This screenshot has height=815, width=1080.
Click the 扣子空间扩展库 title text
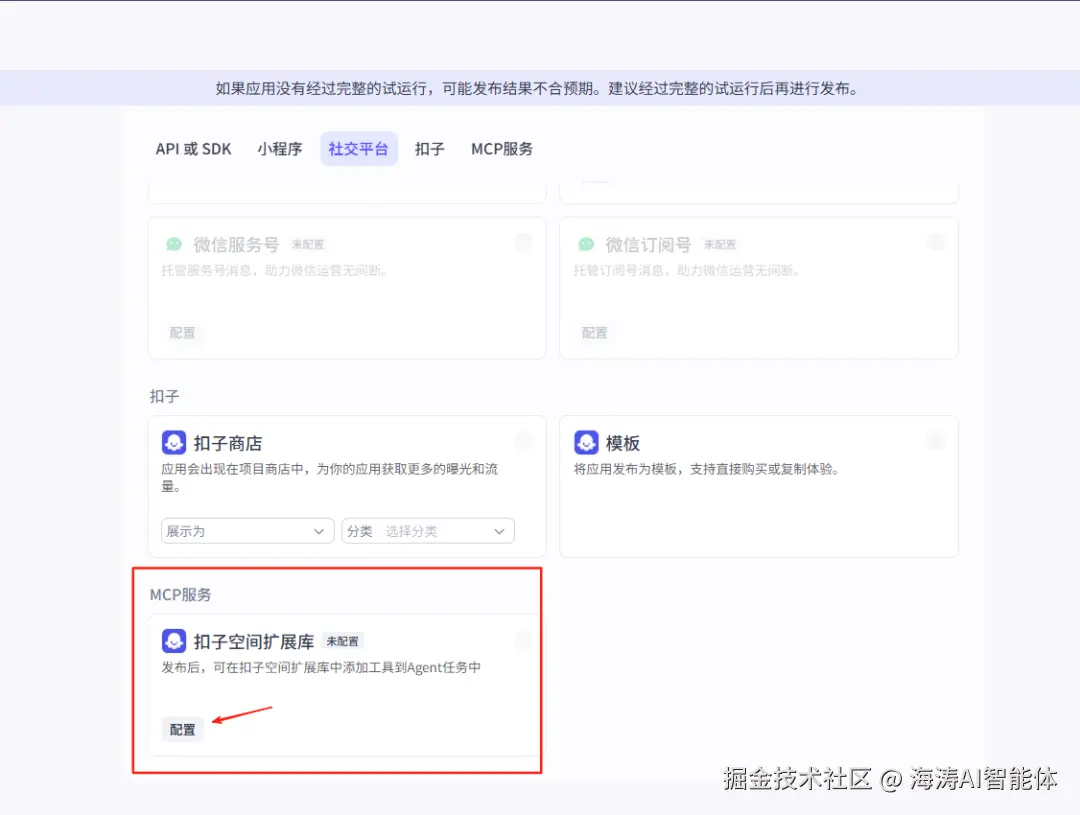coord(254,642)
